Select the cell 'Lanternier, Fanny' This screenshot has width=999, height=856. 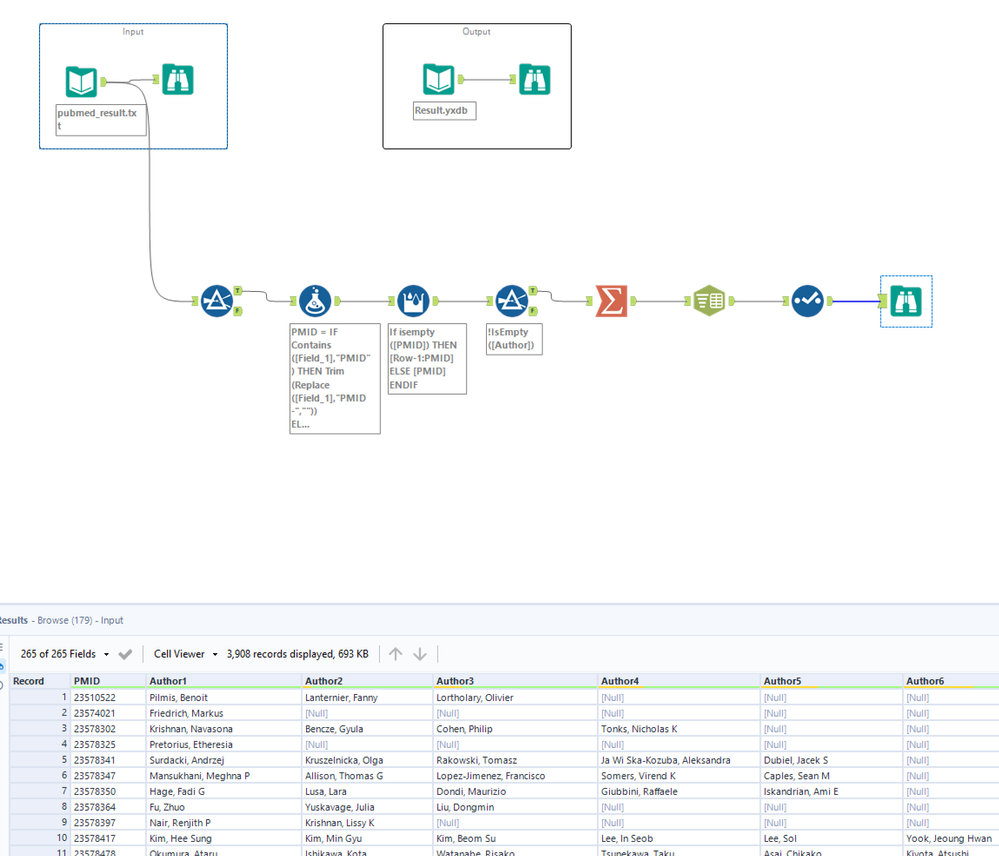coord(368,697)
